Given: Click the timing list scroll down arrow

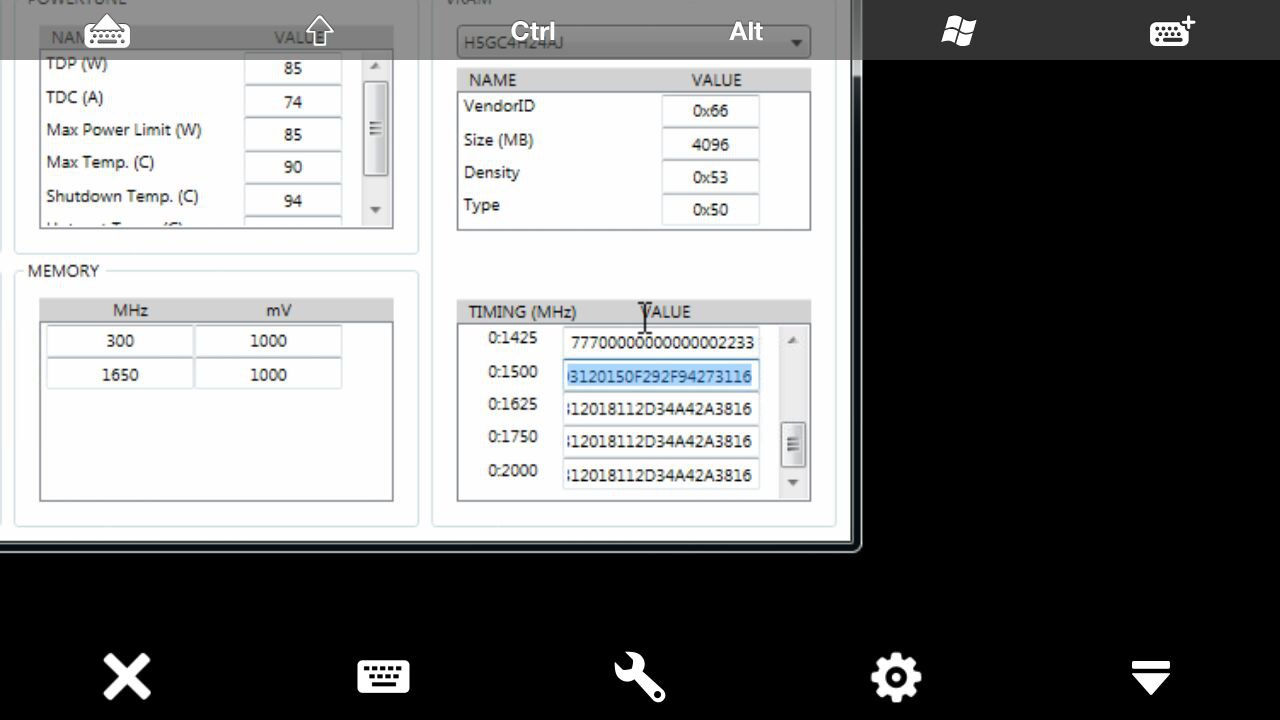Looking at the screenshot, I should point(792,483).
